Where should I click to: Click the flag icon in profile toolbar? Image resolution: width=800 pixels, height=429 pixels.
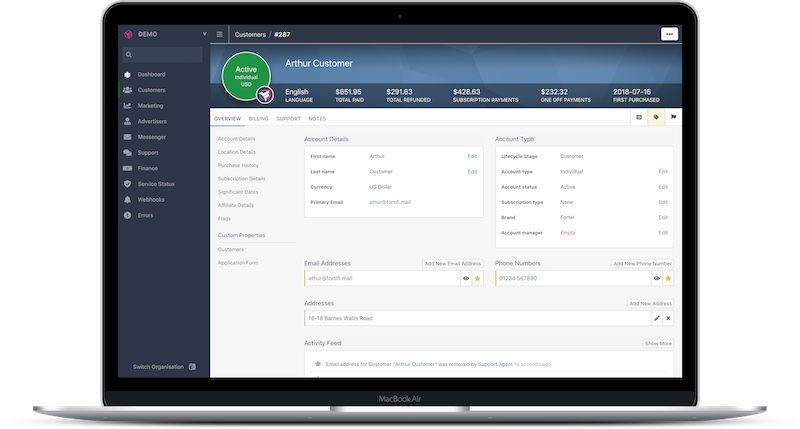[x=672, y=118]
